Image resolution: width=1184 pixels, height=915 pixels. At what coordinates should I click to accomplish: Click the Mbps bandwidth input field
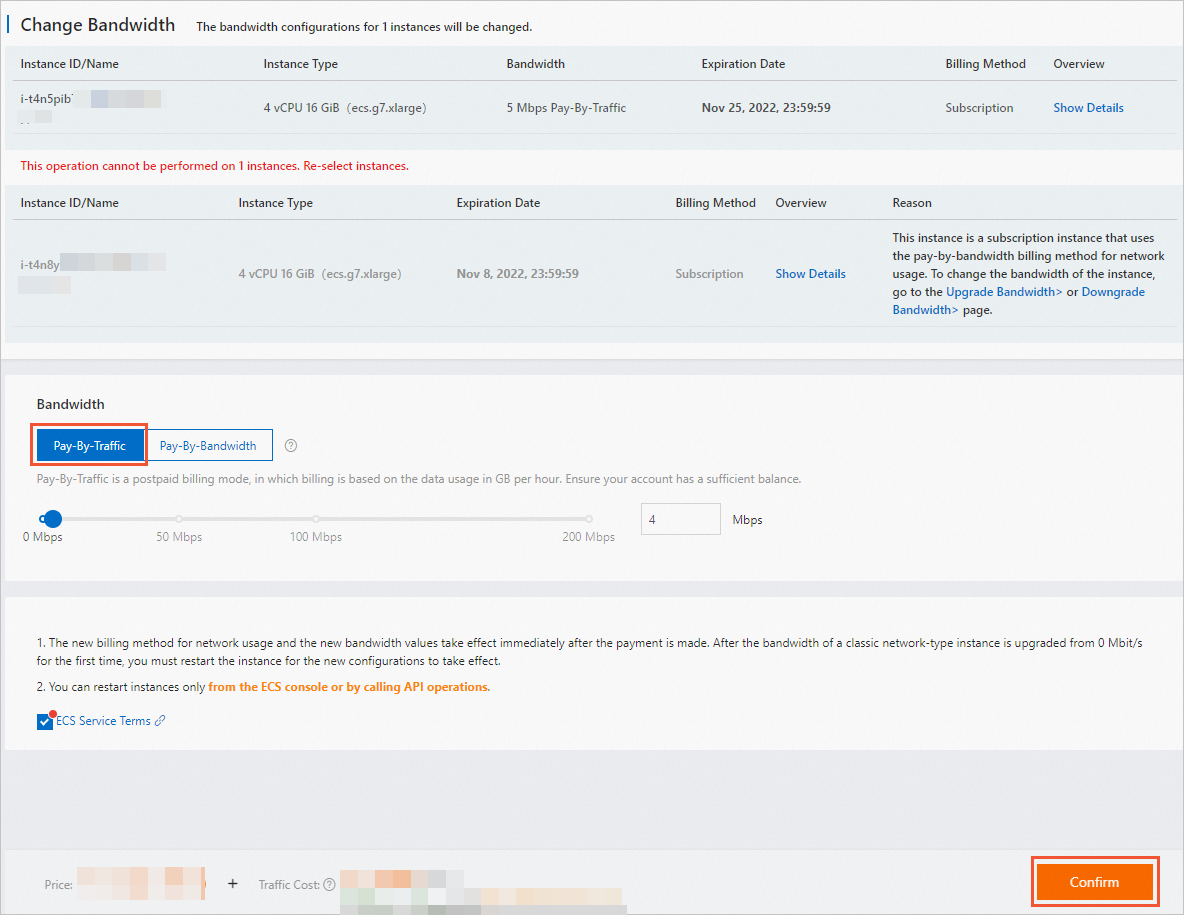680,519
